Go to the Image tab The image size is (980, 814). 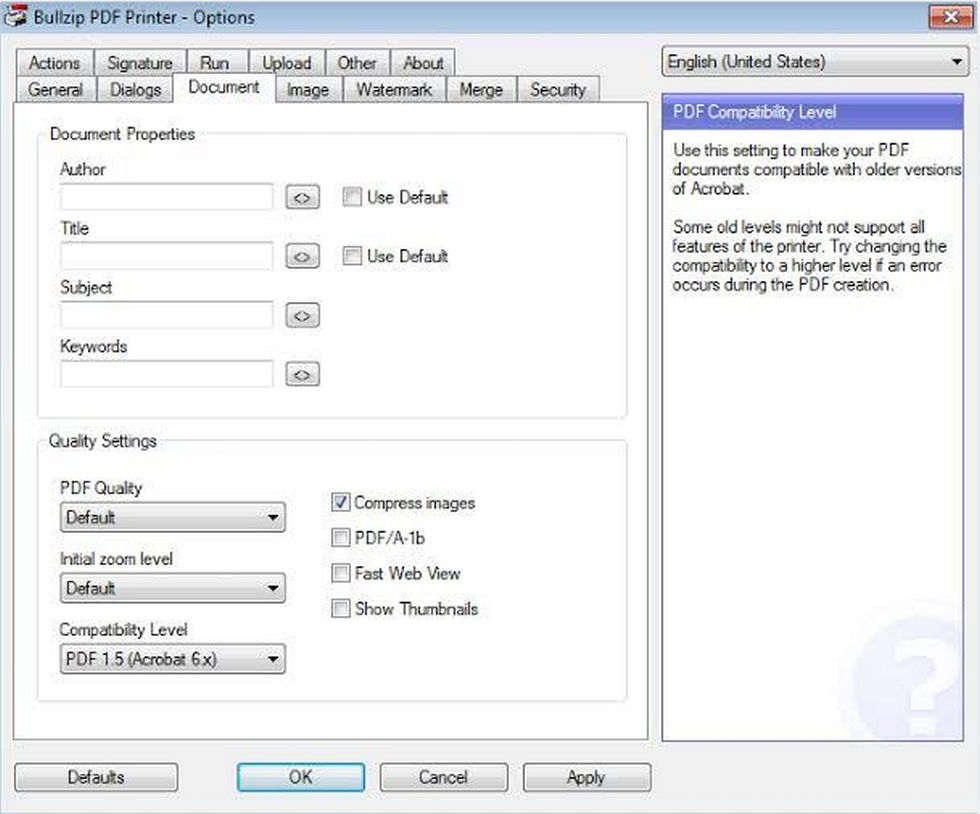[x=308, y=89]
